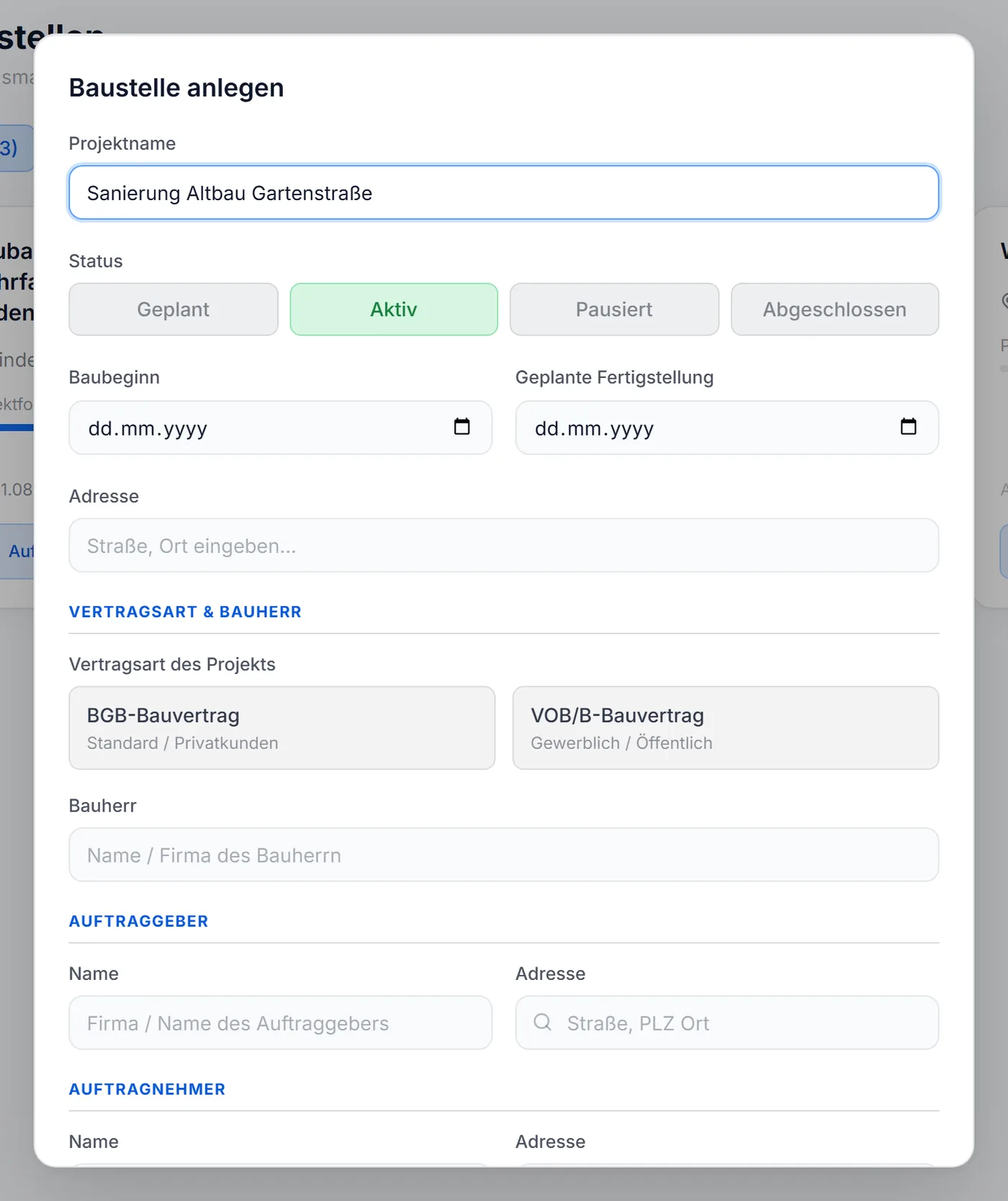Screen dimensions: 1008x1201
Task: Select BGB-Bauvertrag contract type
Action: coord(282,728)
